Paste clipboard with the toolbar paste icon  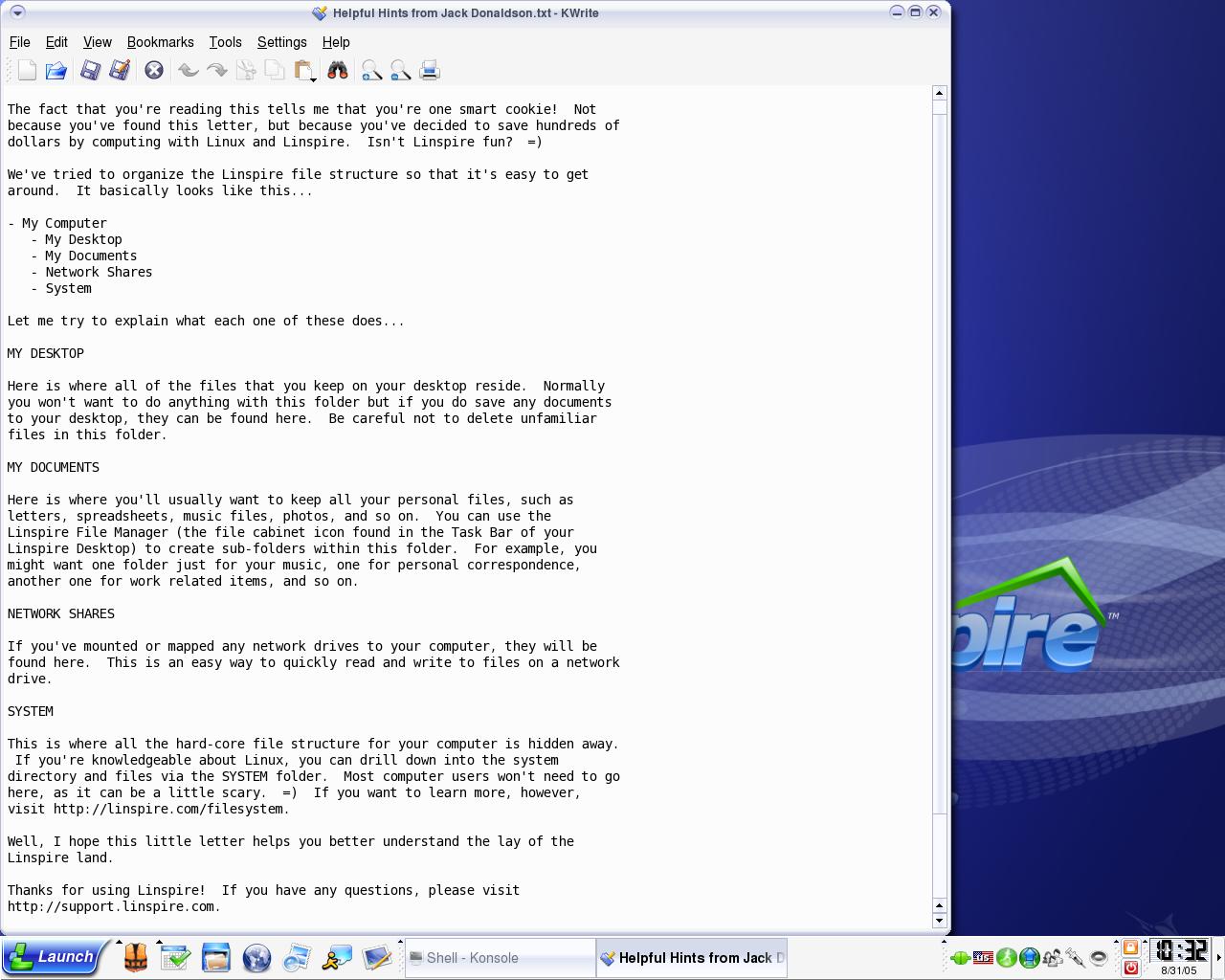303,70
